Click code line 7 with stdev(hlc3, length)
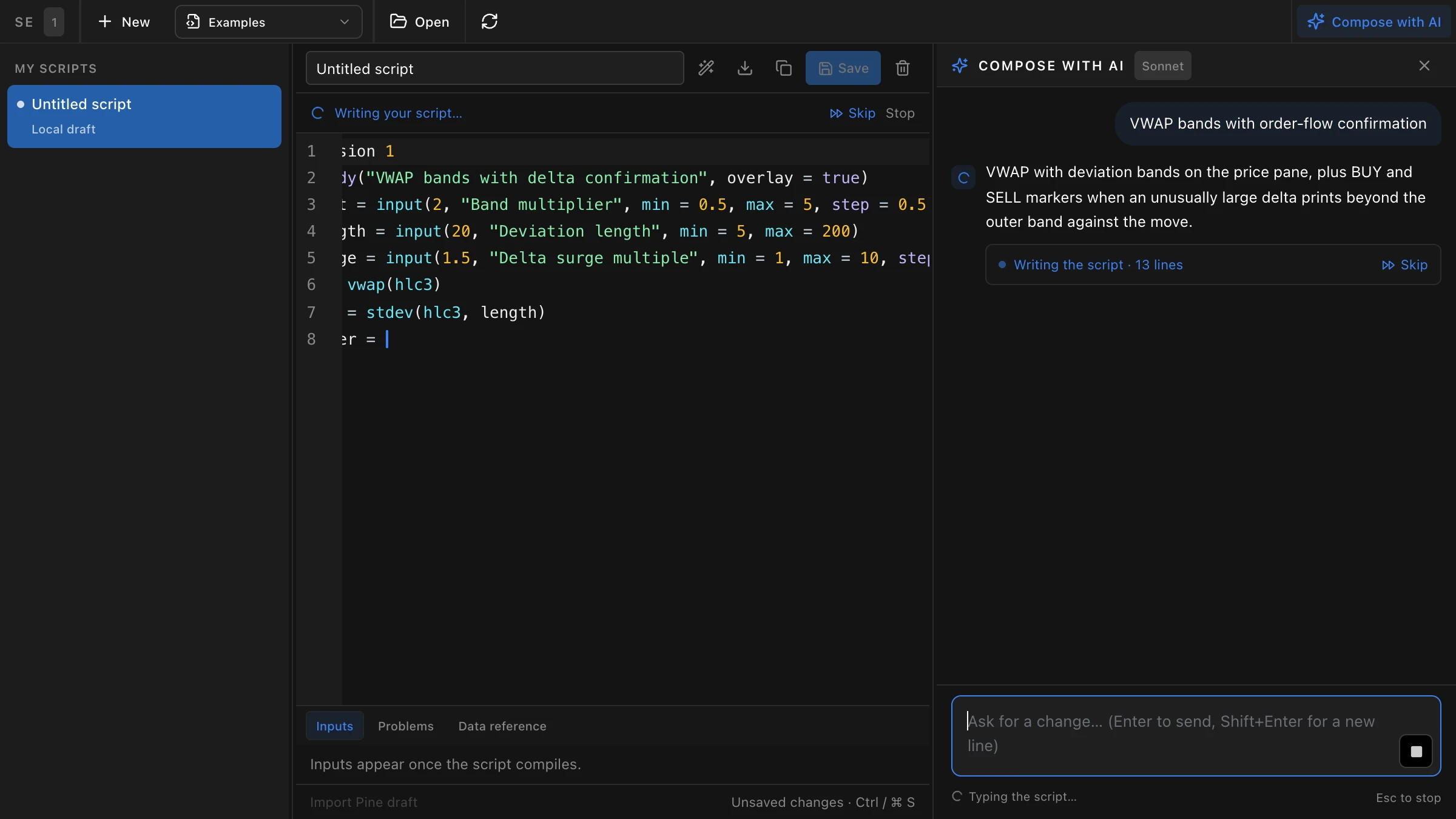1456x819 pixels. point(635,312)
